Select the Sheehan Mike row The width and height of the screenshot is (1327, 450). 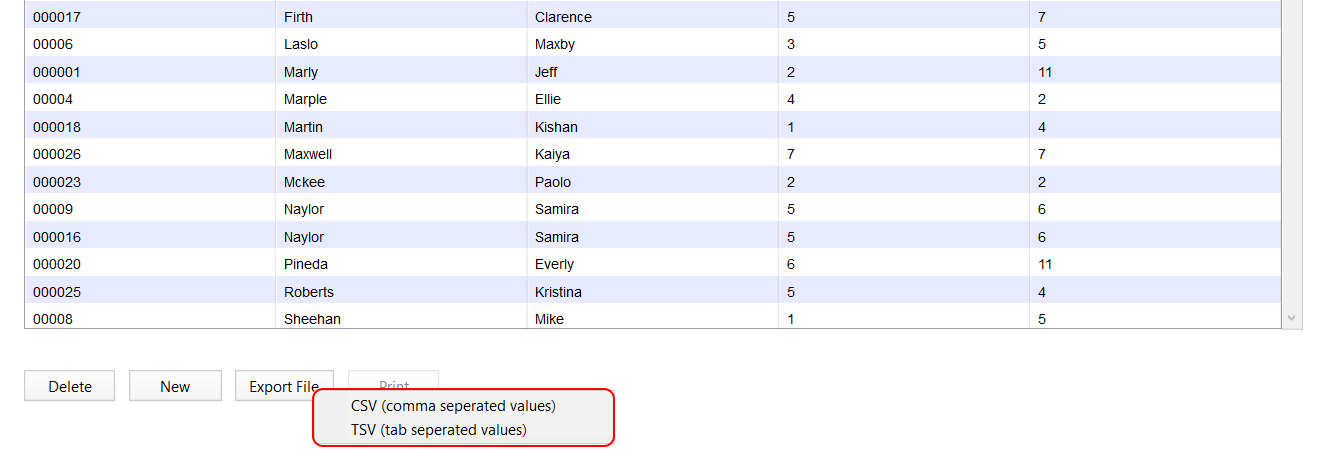tap(653, 317)
